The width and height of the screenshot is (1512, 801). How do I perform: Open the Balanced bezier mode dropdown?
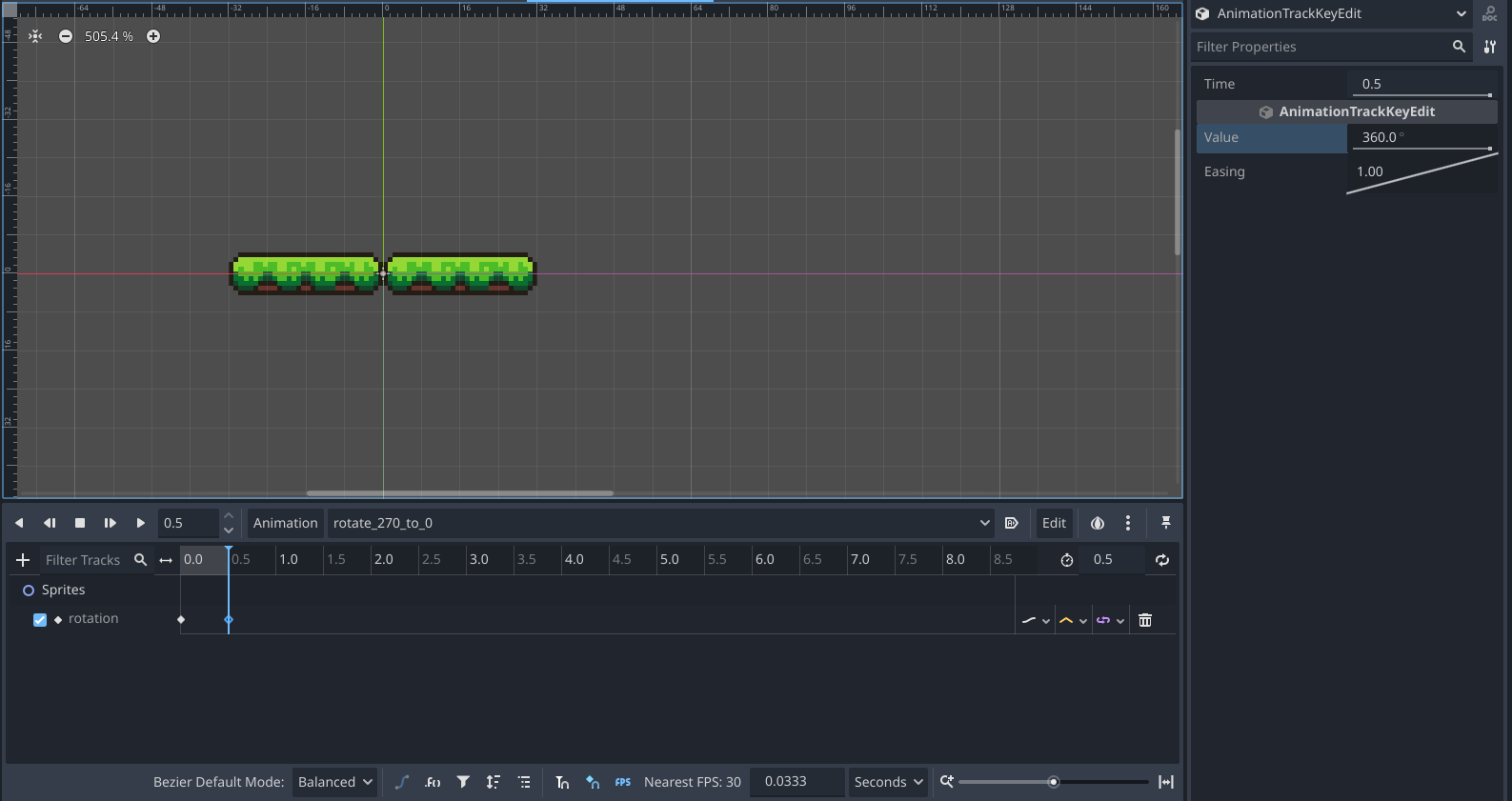tap(334, 782)
